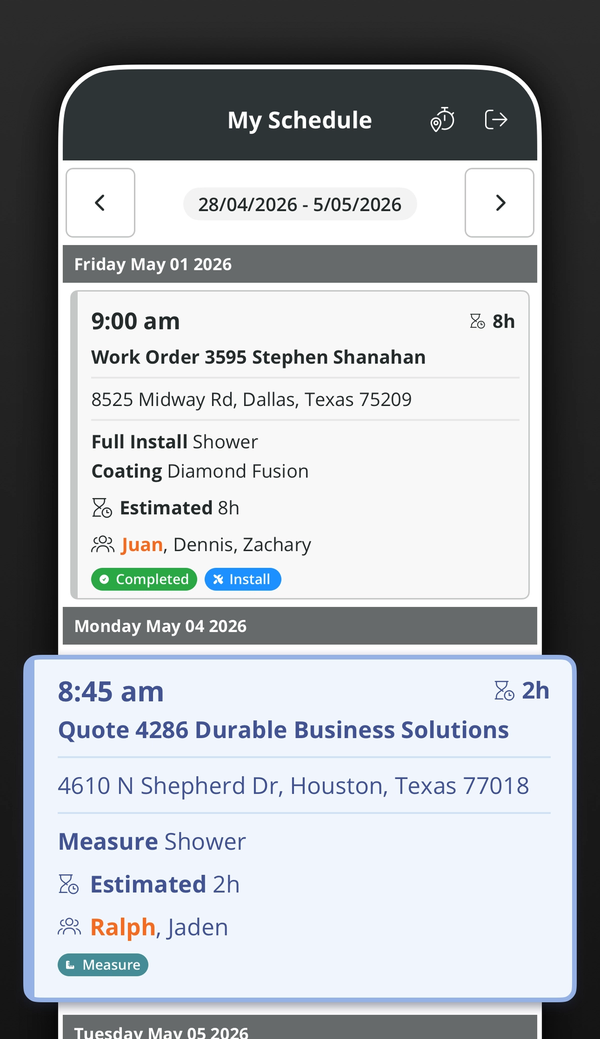The width and height of the screenshot is (600, 1039).
Task: Go to next week with right arrow
Action: coord(499,203)
